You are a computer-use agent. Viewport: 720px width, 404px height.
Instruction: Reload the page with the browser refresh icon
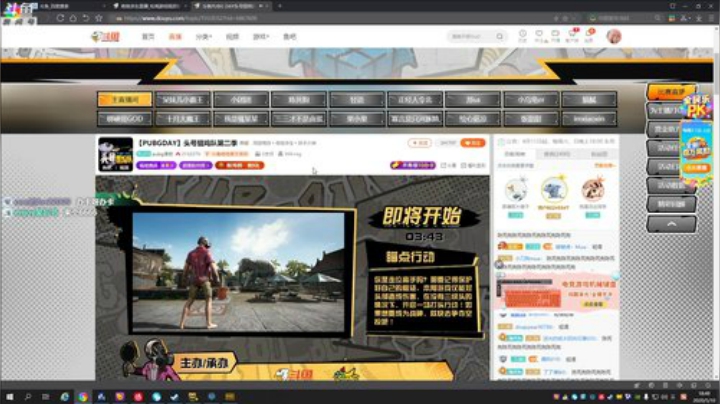tap(60, 18)
